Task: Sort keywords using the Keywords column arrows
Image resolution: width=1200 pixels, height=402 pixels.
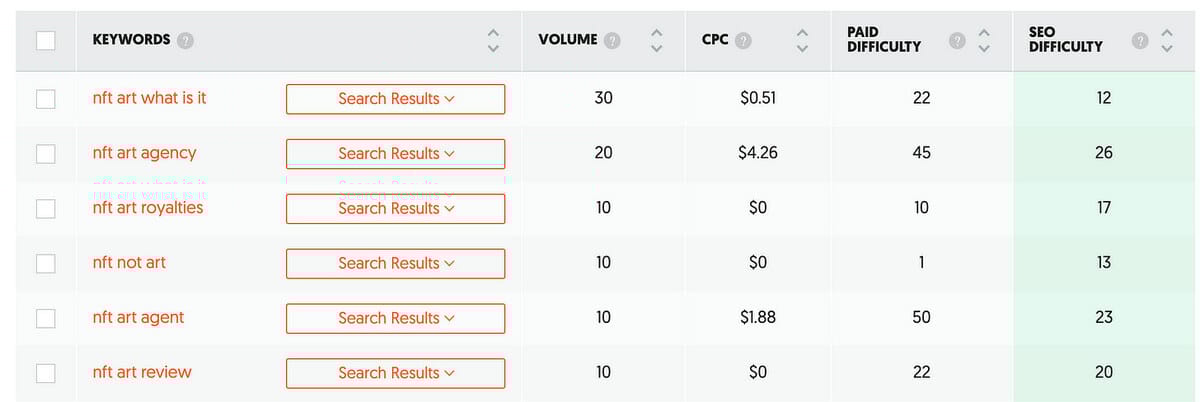Action: 492,40
